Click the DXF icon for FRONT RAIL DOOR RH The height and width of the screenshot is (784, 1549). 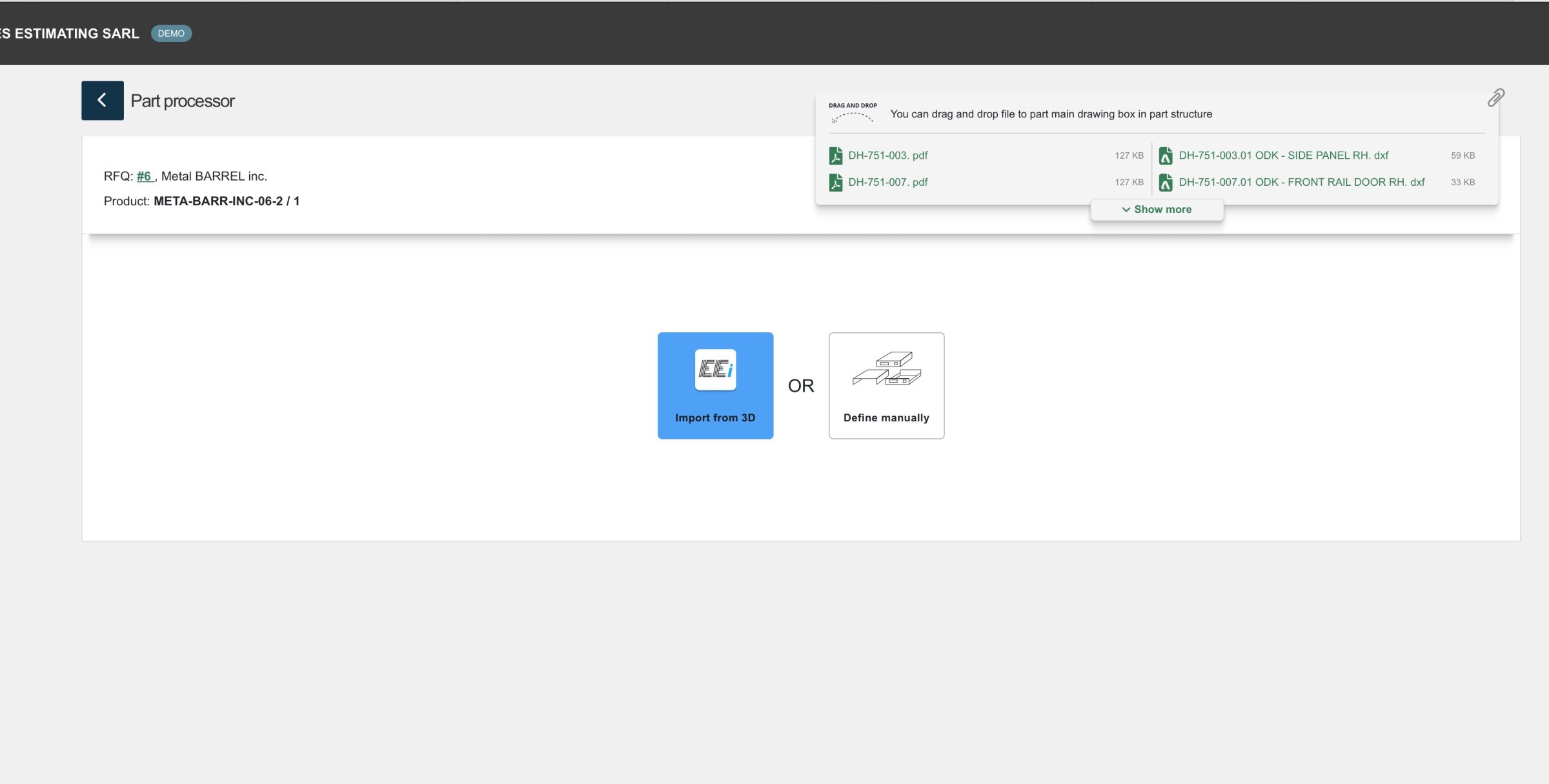(x=1165, y=183)
